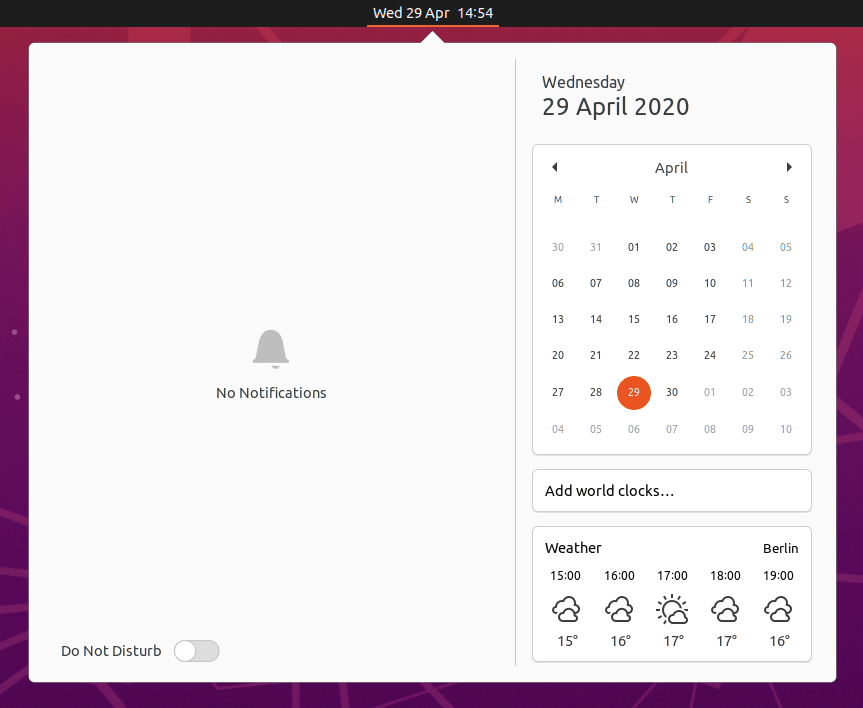Open Add world clocks…
Viewport: 863px width, 708px height.
(671, 491)
